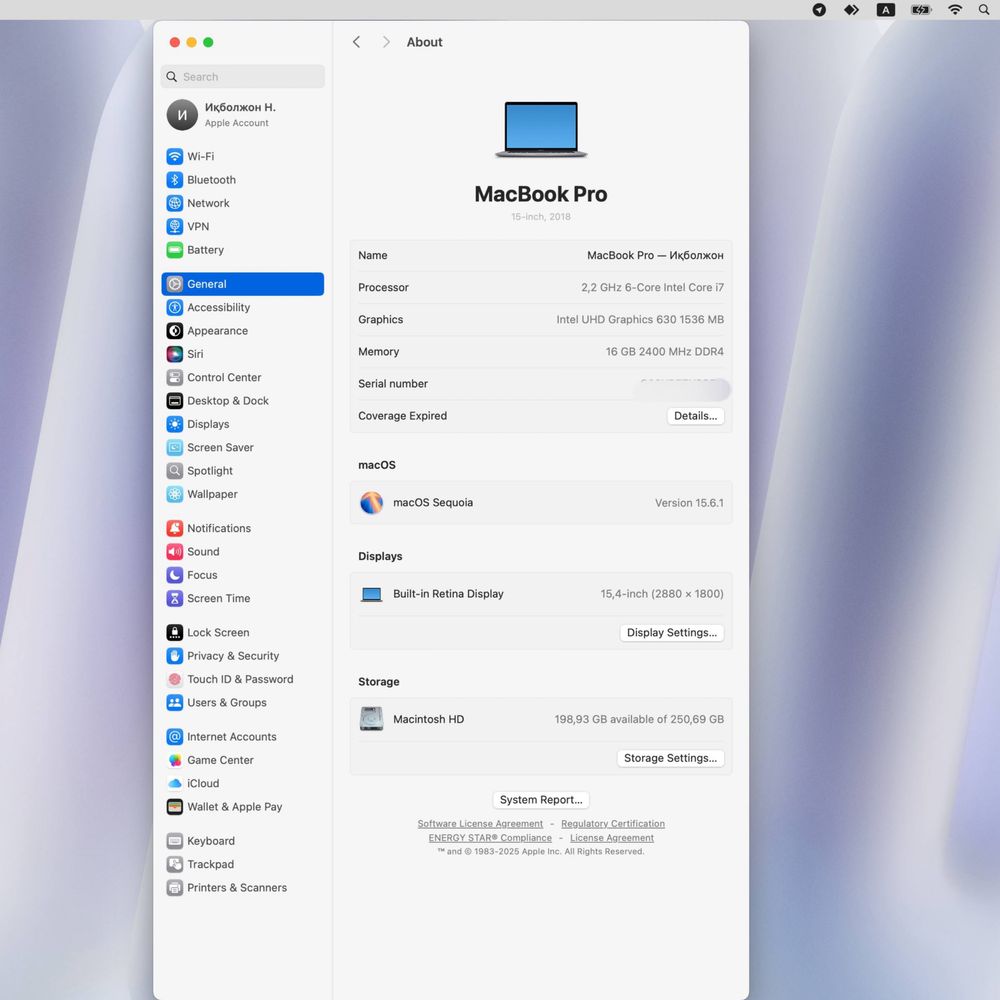Image resolution: width=1000 pixels, height=1000 pixels.
Task: Open Display Settings… button
Action: pyautogui.click(x=672, y=633)
